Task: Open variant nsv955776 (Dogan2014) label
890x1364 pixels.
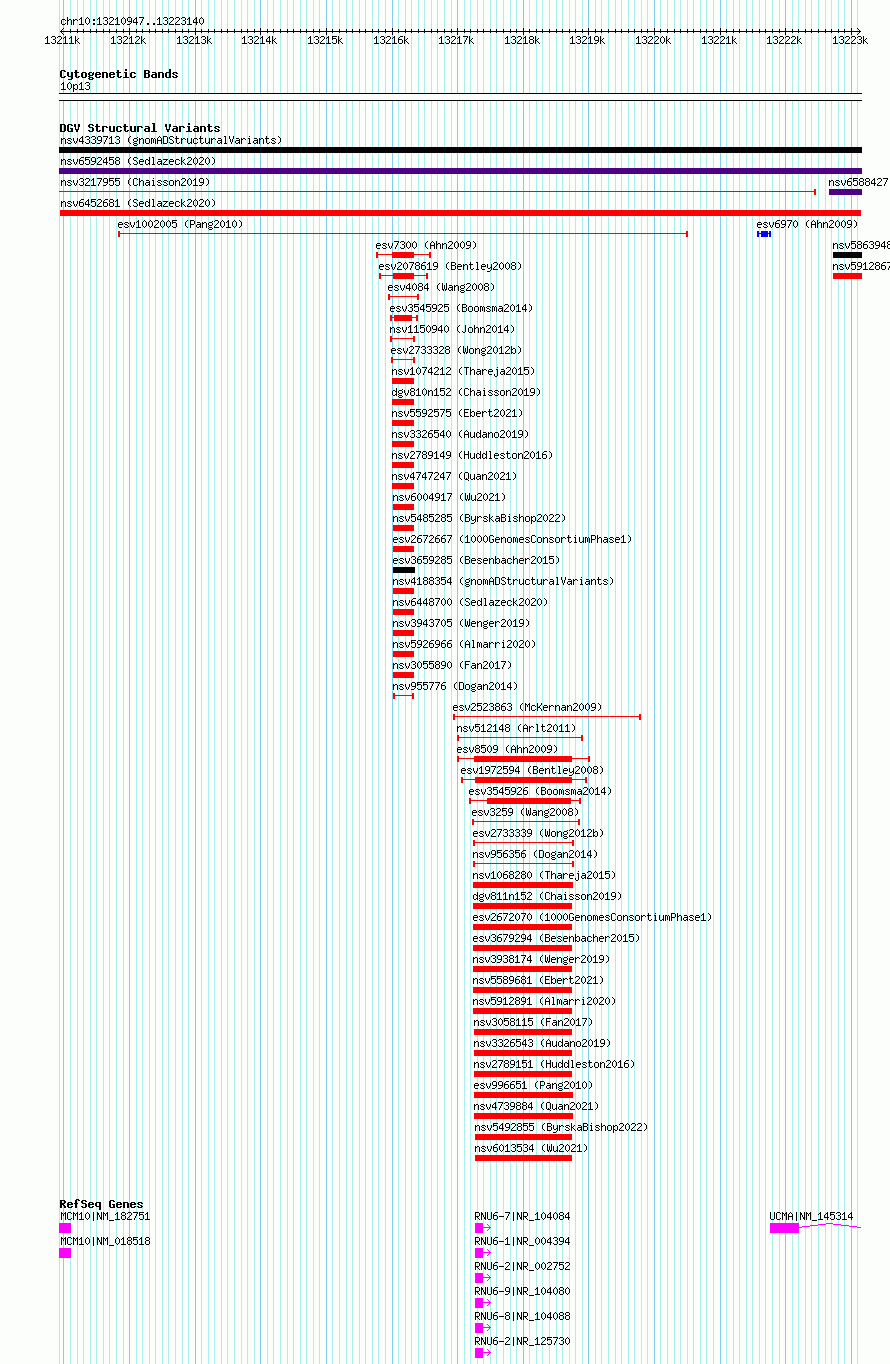Action: click(x=454, y=686)
